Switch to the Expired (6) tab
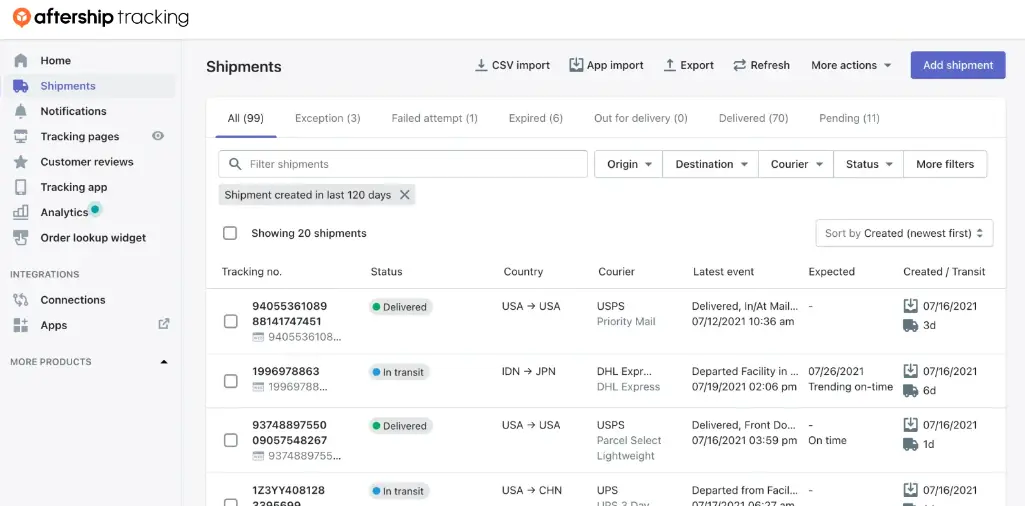Image resolution: width=1025 pixels, height=506 pixels. [x=535, y=118]
